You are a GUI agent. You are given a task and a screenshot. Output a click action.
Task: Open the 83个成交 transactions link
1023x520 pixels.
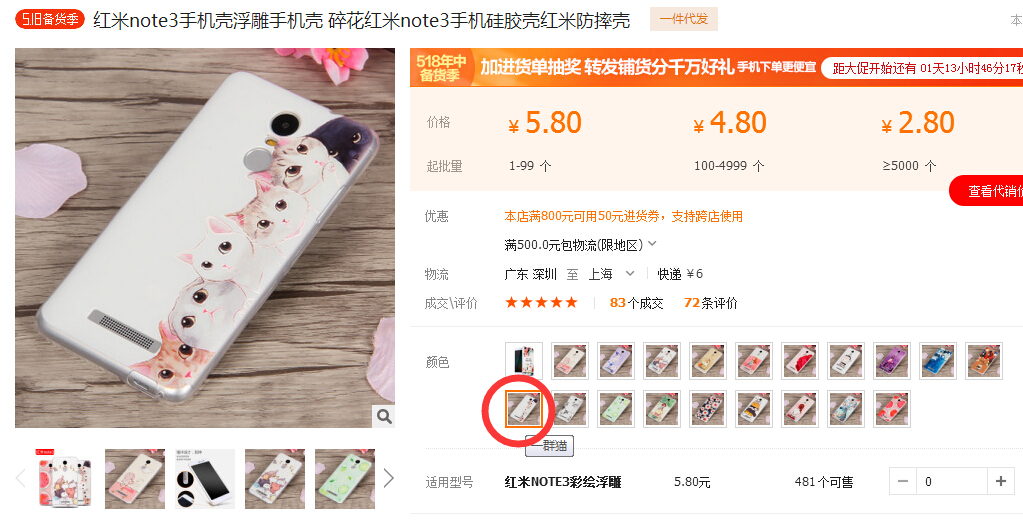(637, 303)
